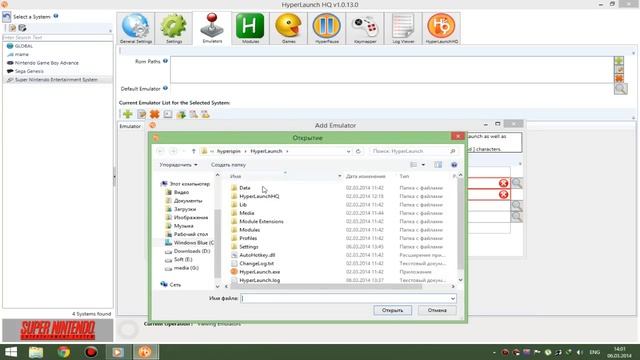Click second red error icon in Add Emulator
Image resolution: width=640 pixels, height=360 pixels.
(x=503, y=195)
